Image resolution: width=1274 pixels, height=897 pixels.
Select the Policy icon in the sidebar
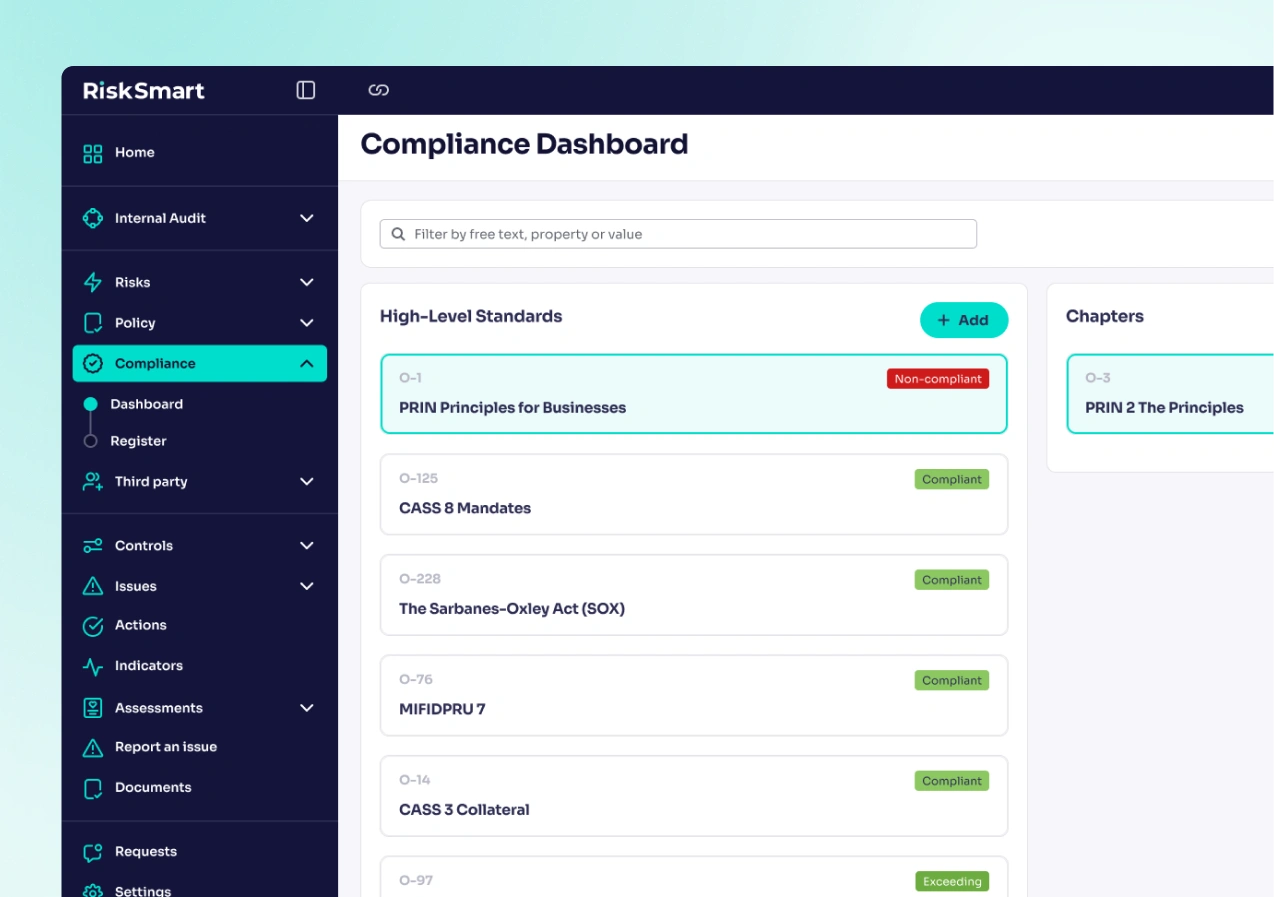pos(92,322)
